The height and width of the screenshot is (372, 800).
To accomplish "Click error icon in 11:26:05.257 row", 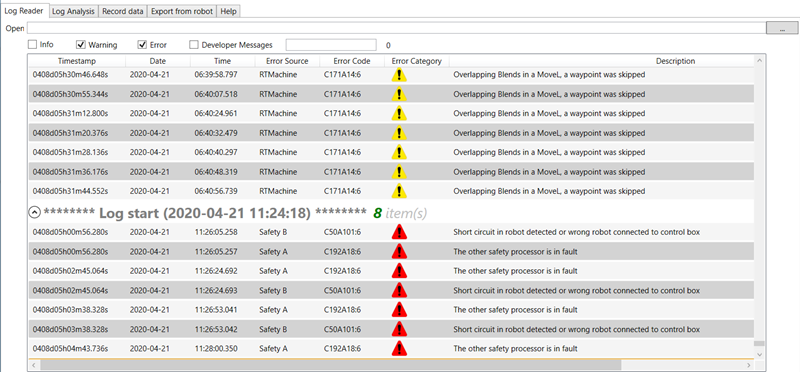I will click(399, 252).
